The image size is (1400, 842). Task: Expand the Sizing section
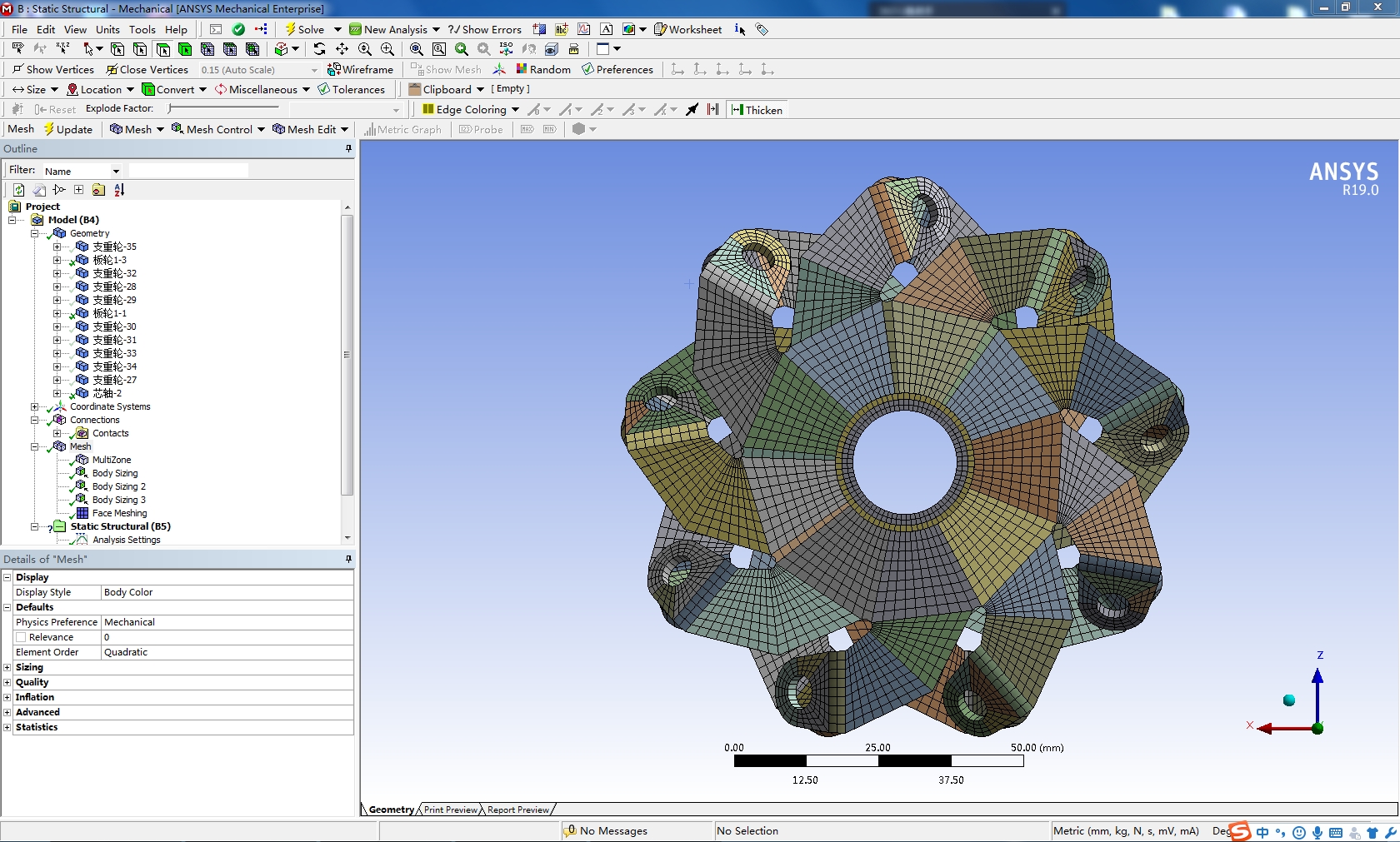7,667
